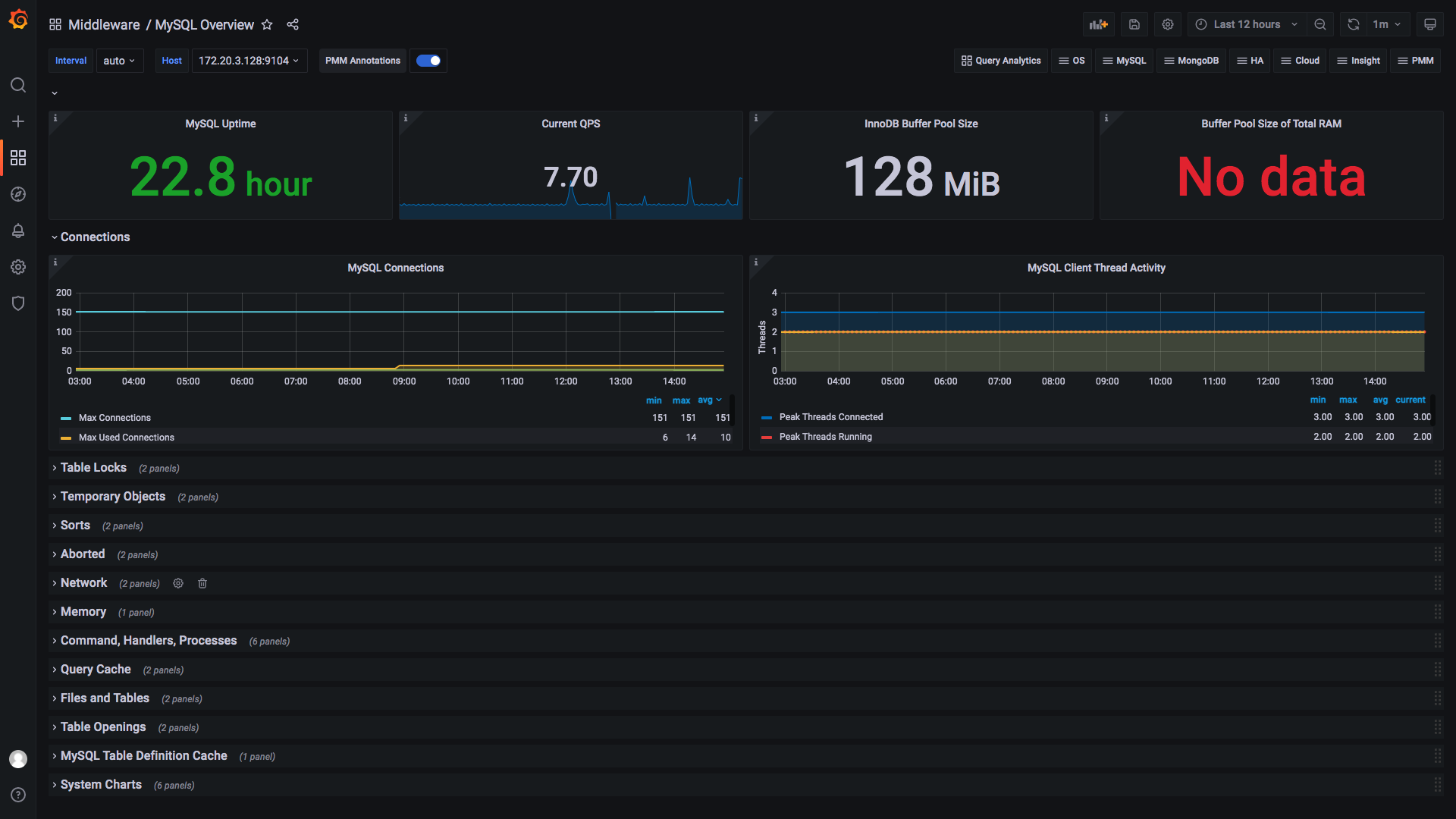Expand the Aborted row
1456x819 pixels.
(x=83, y=554)
